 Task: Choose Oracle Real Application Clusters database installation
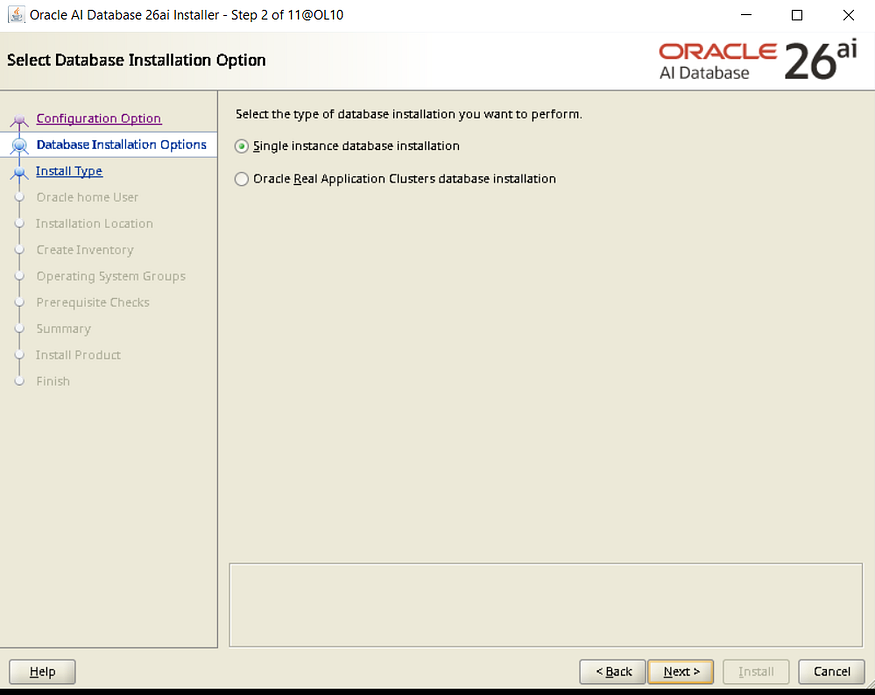click(x=241, y=179)
